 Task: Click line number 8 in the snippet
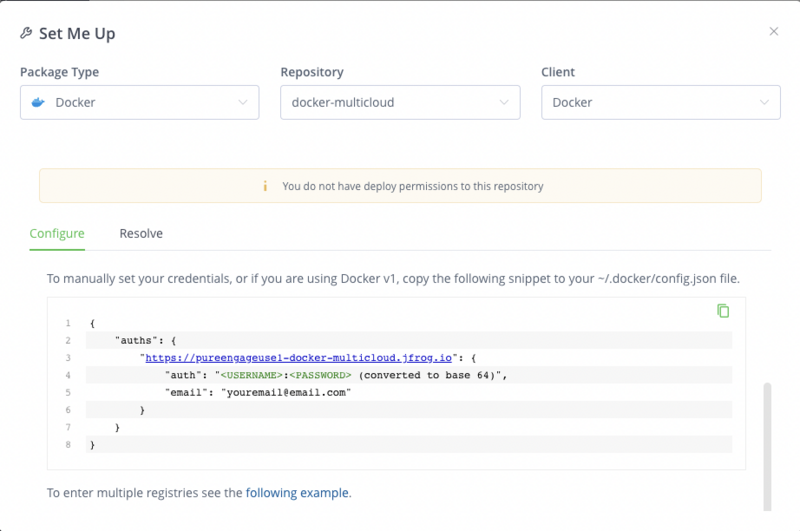[x=68, y=445]
